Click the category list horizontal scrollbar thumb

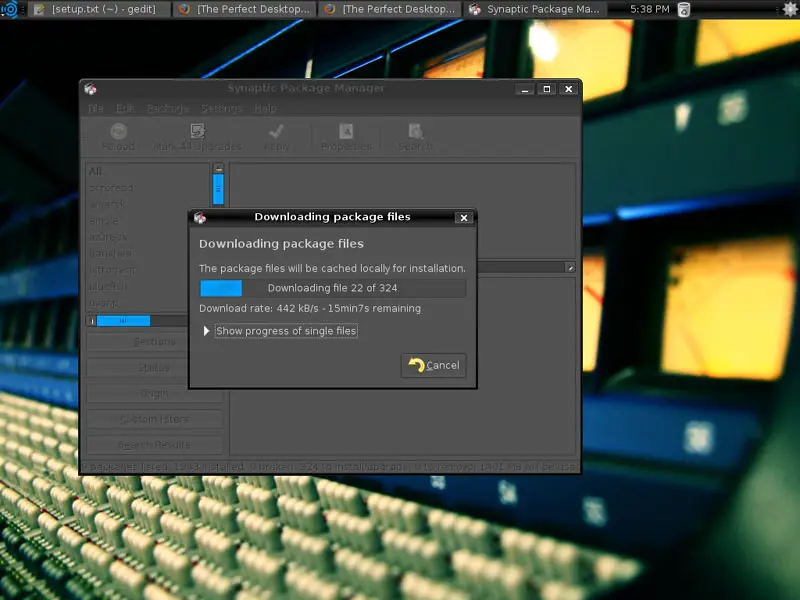click(x=123, y=321)
